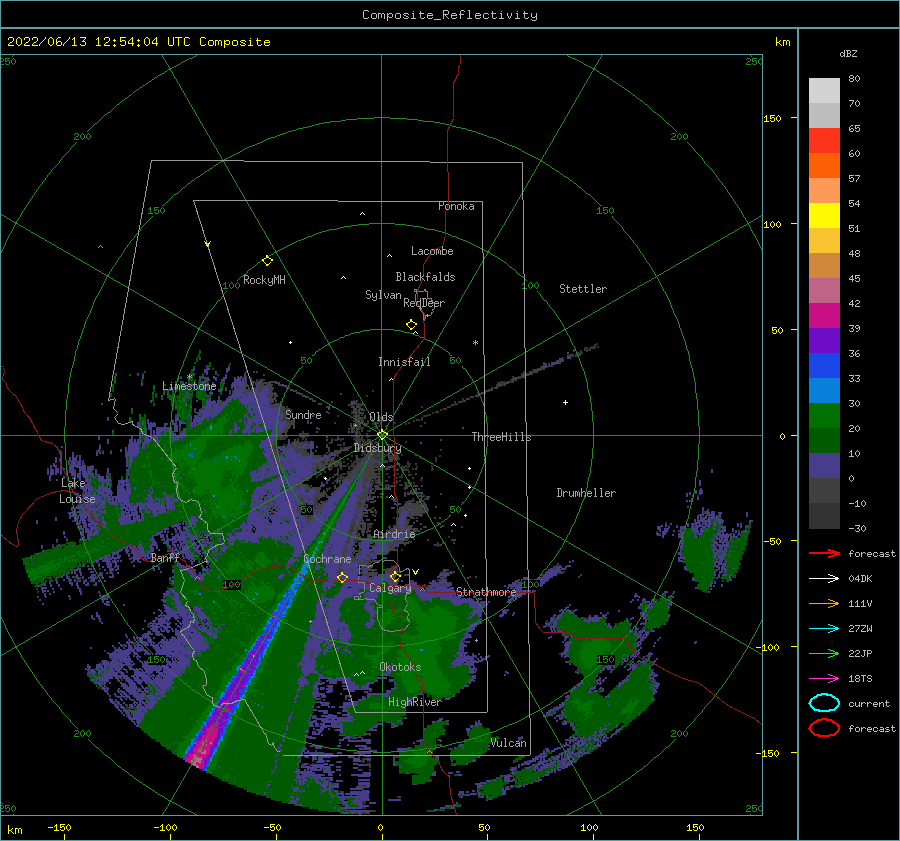Click the Okotoks label
The width and height of the screenshot is (900, 841).
(400, 667)
